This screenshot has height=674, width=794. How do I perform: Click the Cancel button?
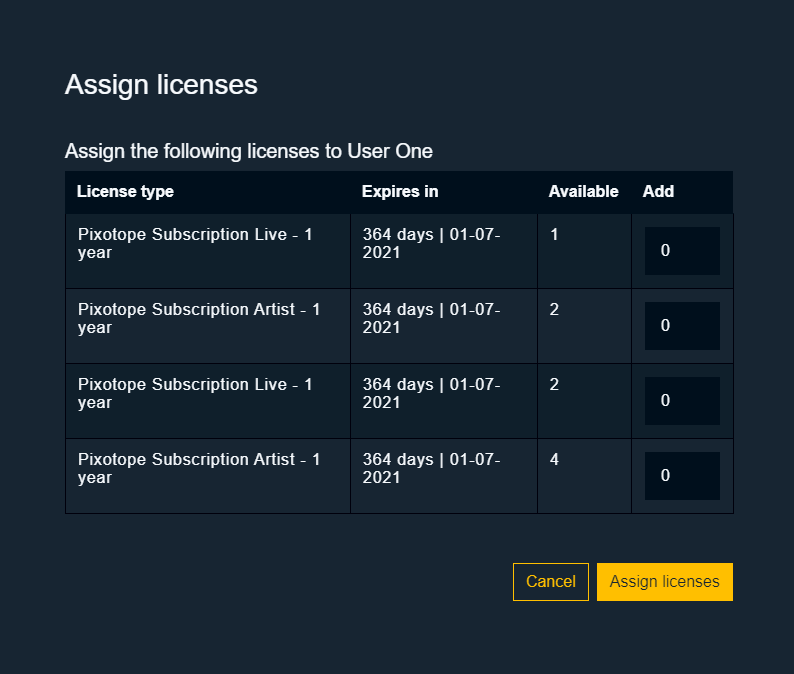(550, 582)
